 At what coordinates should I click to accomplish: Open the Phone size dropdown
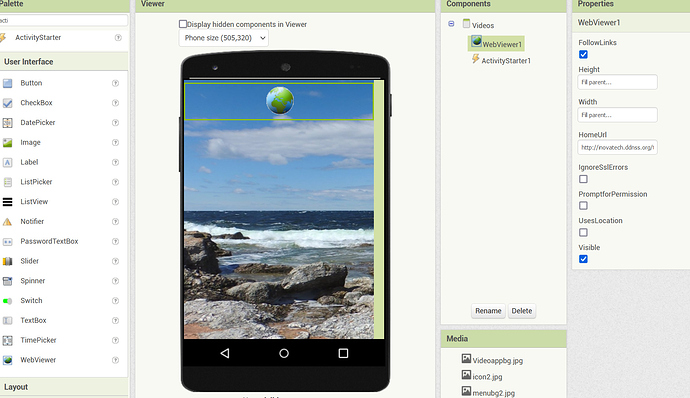[224, 38]
